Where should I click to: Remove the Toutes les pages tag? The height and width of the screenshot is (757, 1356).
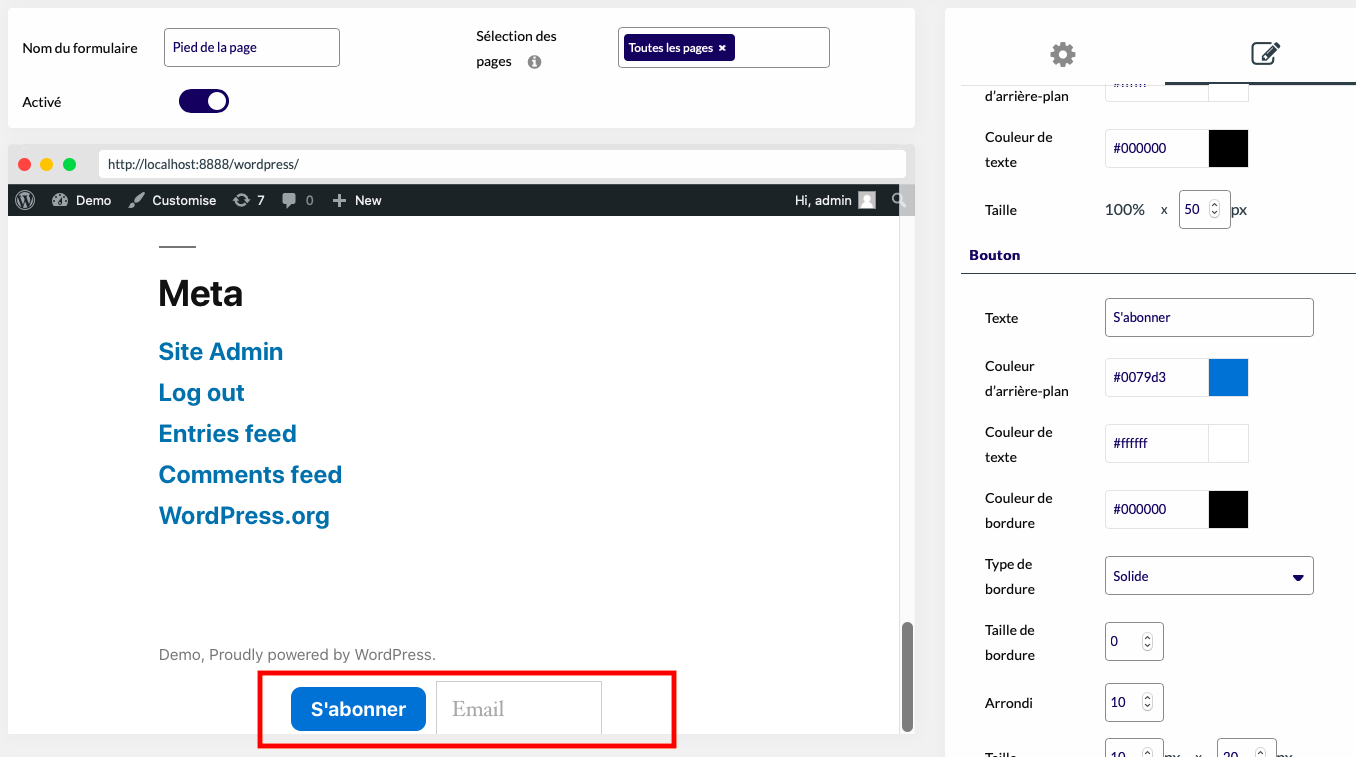[722, 48]
